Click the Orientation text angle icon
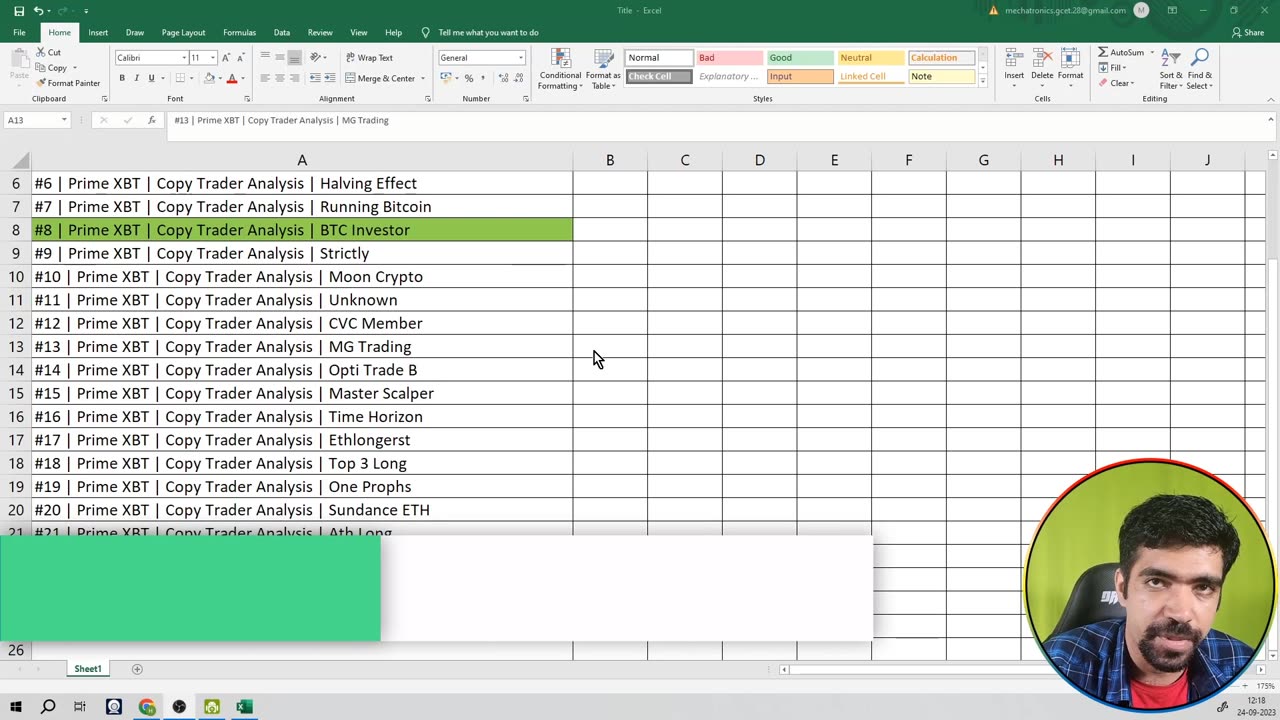The height and width of the screenshot is (720, 1280). (316, 57)
